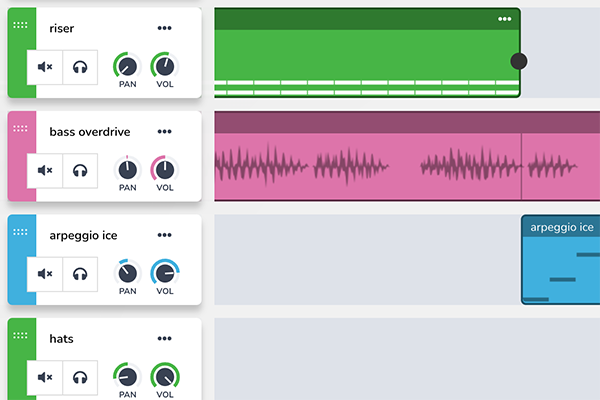This screenshot has width=600, height=400.
Task: Open hats track options menu
Action: pos(165,338)
